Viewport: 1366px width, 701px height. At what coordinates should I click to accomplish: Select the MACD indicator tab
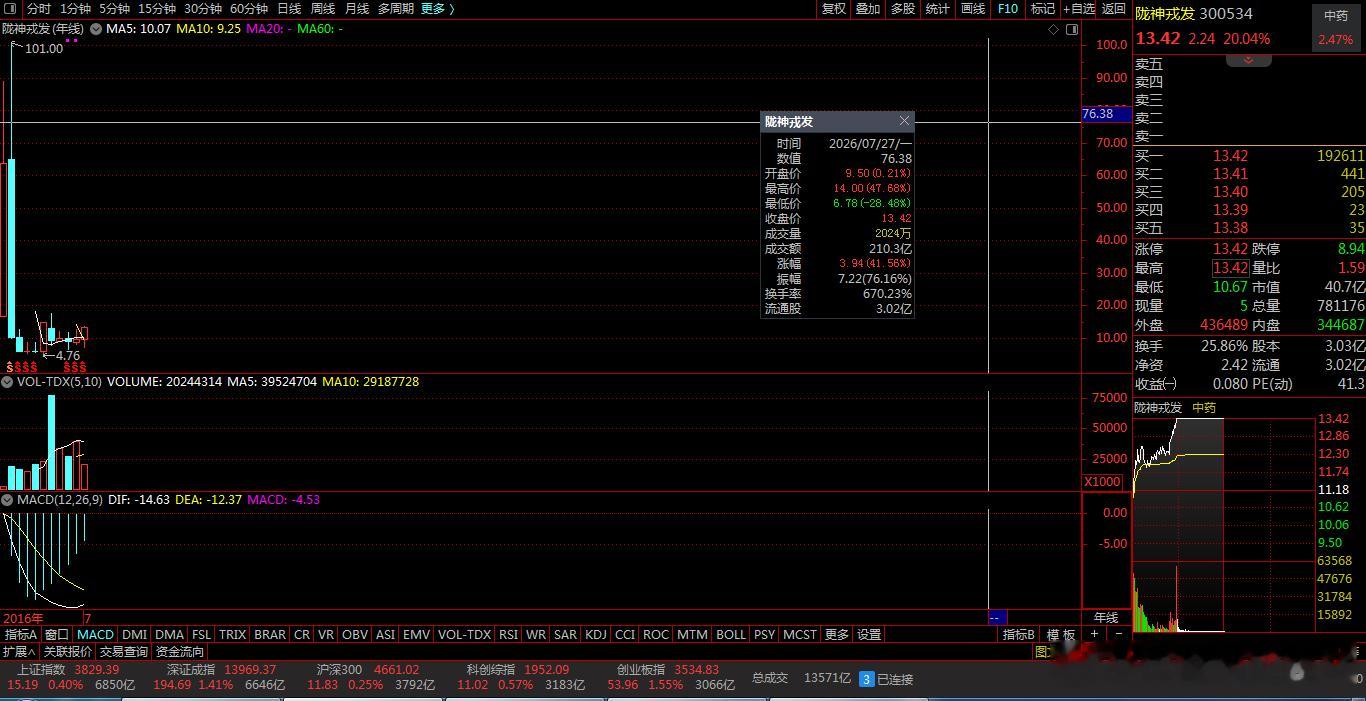[x=96, y=635]
